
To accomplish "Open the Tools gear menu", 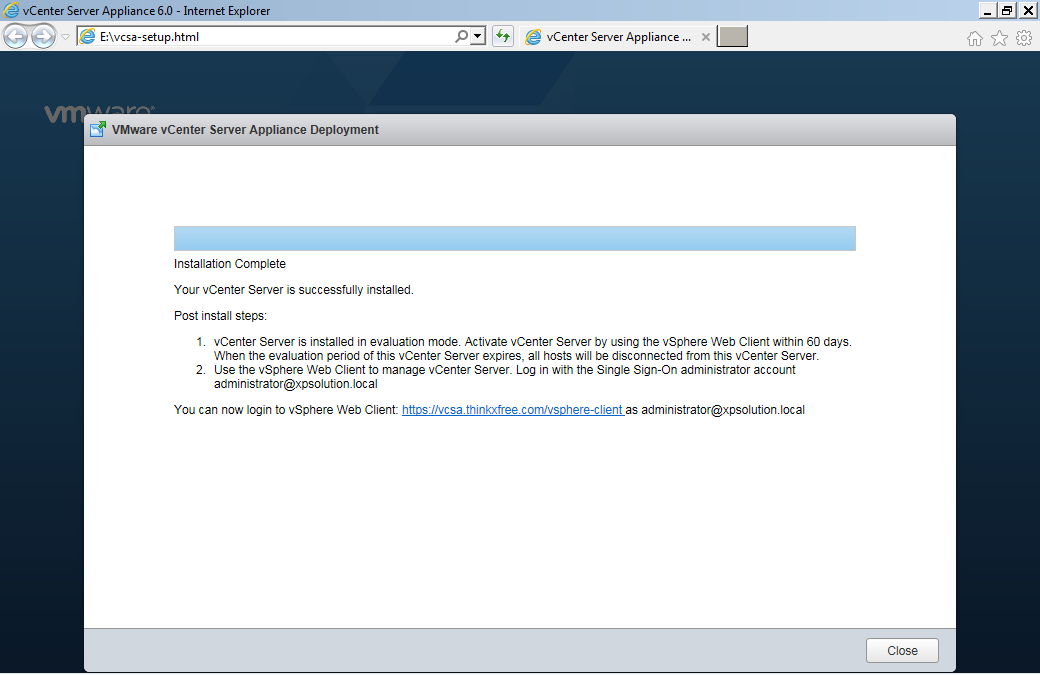I will tap(1024, 38).
